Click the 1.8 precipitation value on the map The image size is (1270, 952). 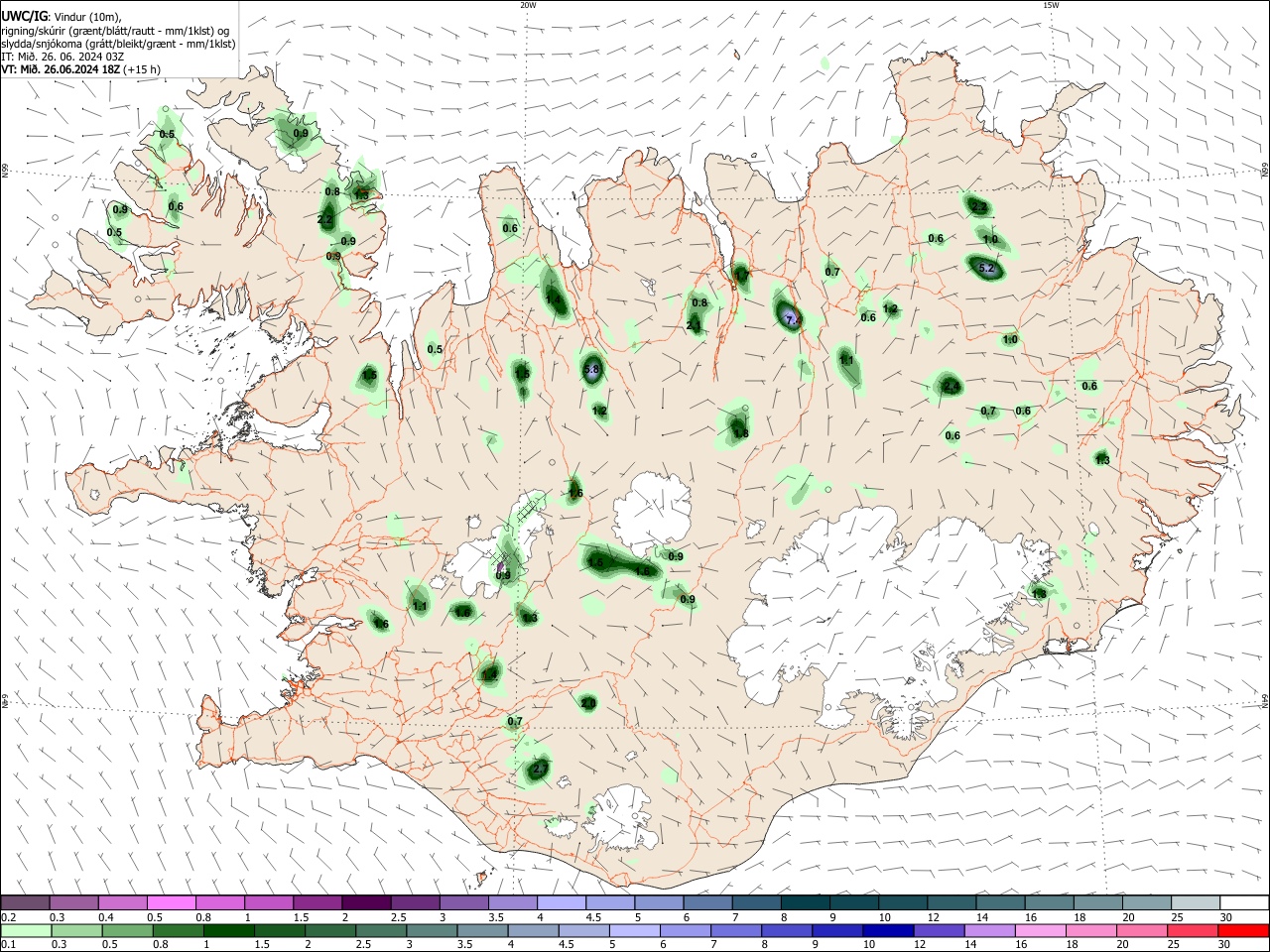pos(740,433)
